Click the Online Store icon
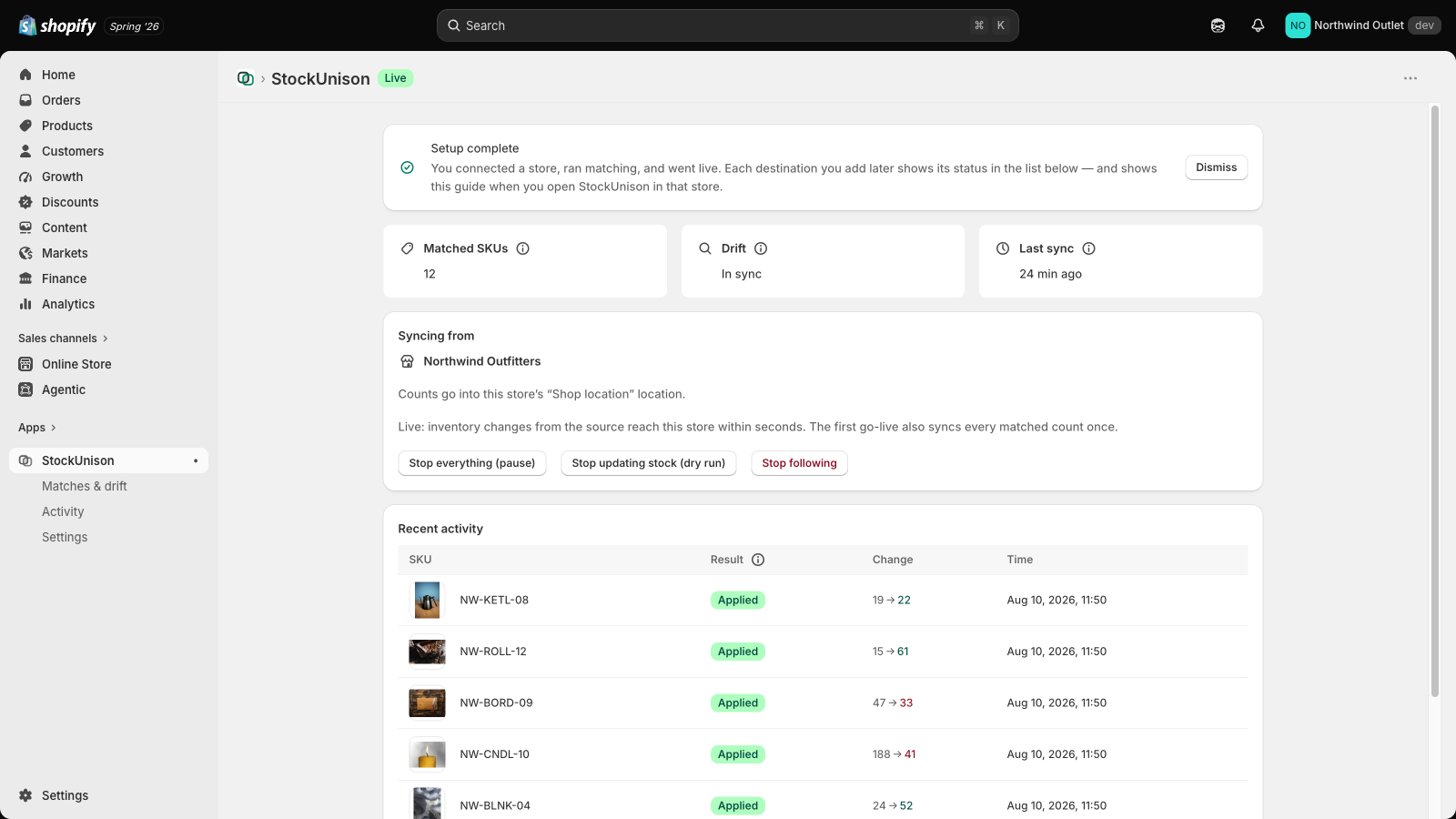This screenshot has height=819, width=1456. tap(25, 364)
